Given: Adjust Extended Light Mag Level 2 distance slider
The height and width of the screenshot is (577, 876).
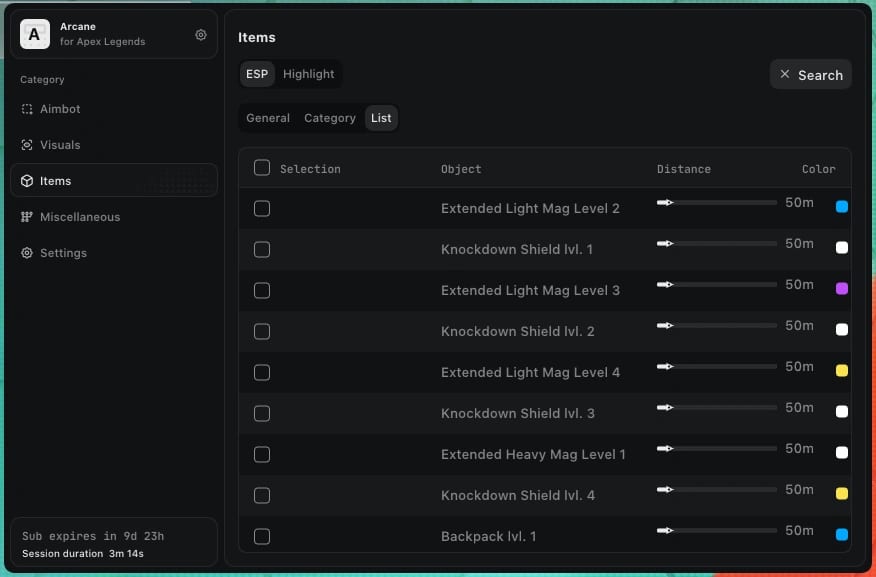Looking at the screenshot, I should click(x=717, y=203).
